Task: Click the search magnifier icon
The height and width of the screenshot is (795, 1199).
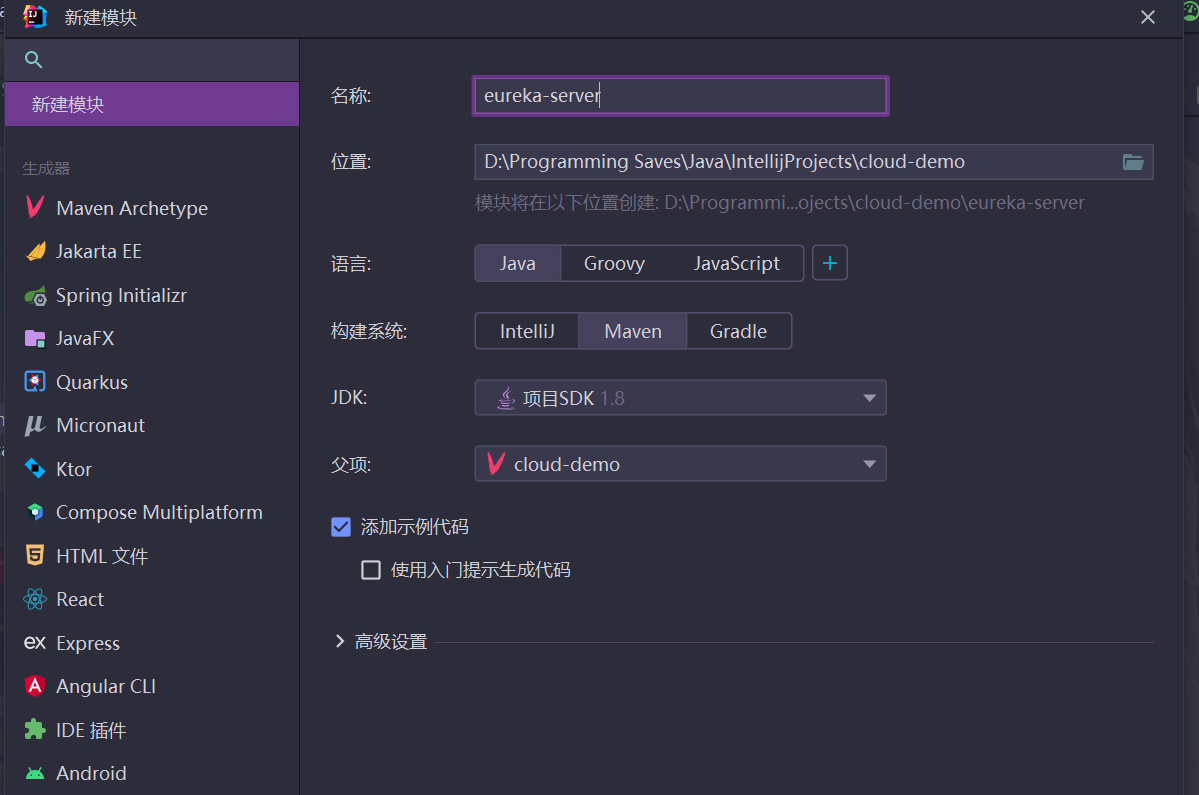Action: [34, 60]
